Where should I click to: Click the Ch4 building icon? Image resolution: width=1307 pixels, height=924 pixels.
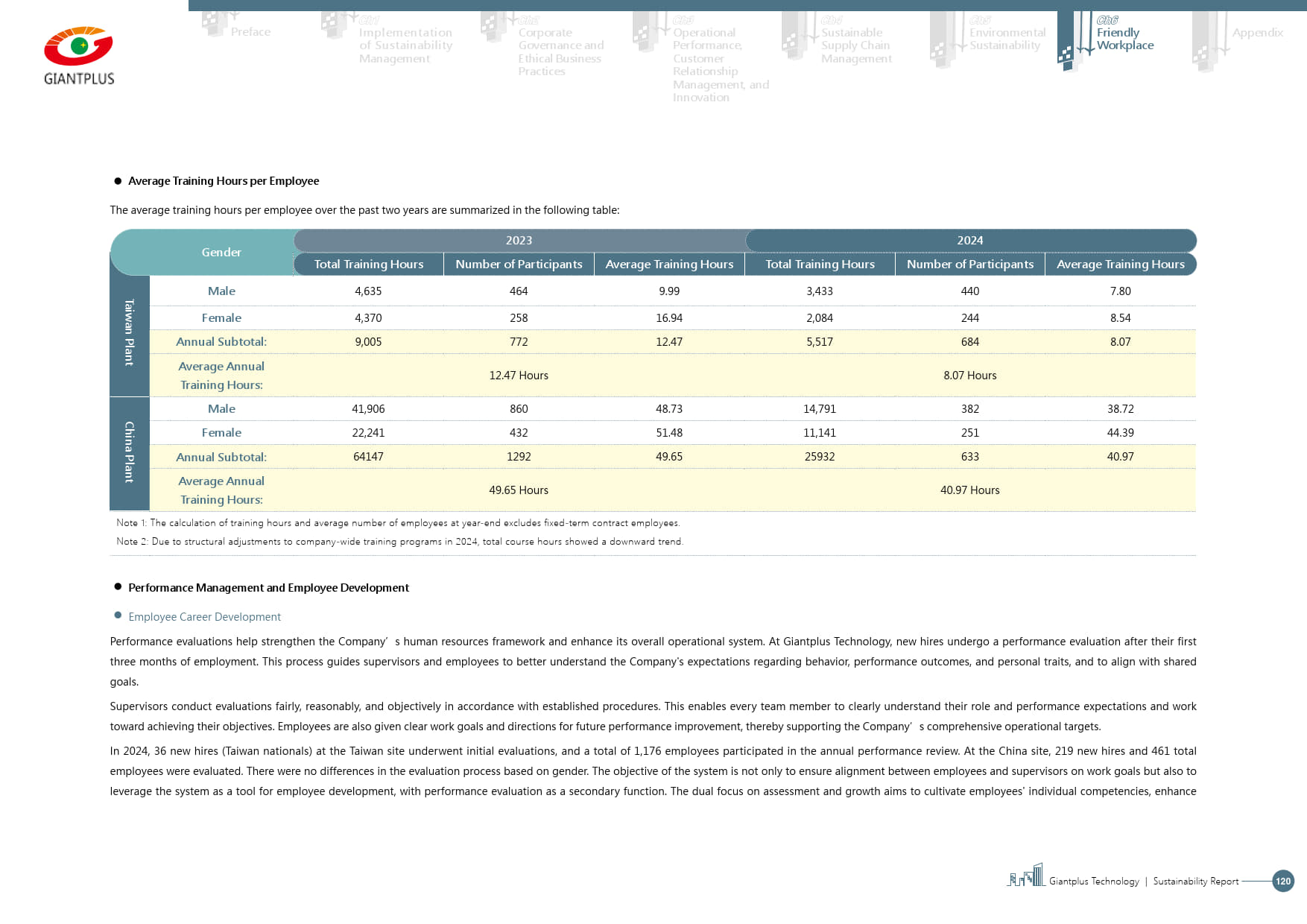(796, 35)
